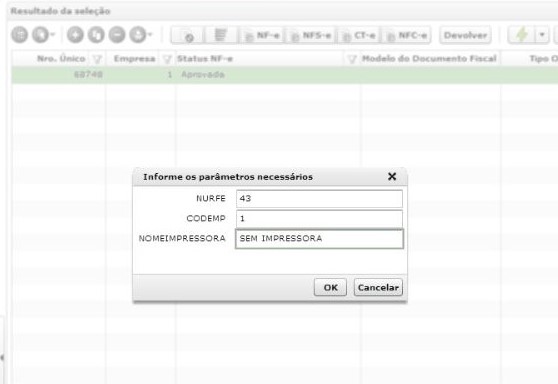Click the grid mode round icon in toolbar

click(20, 35)
